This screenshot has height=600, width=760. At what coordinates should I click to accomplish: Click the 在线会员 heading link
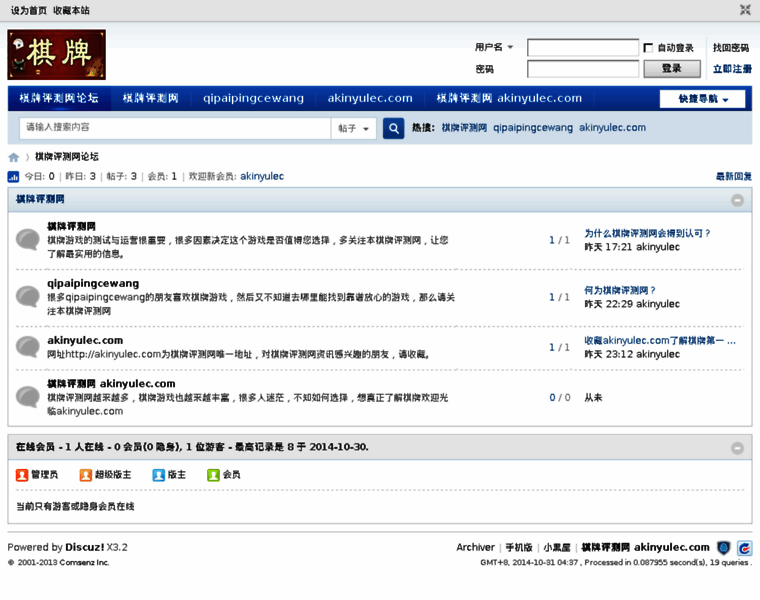(x=35, y=447)
